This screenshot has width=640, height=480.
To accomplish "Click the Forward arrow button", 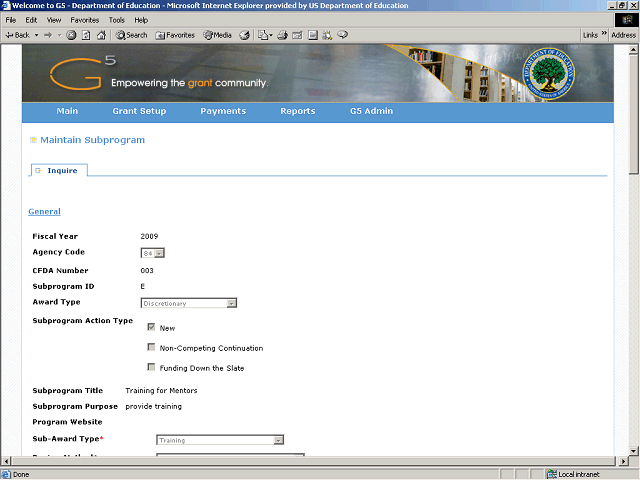I will [x=48, y=35].
